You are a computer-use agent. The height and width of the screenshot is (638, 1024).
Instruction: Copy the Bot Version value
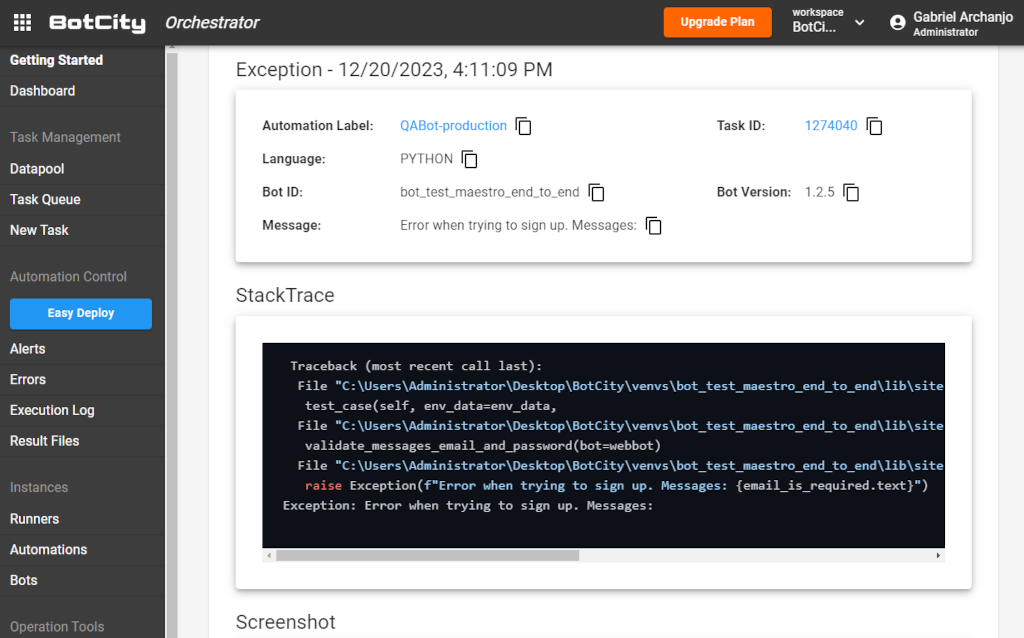(x=851, y=192)
